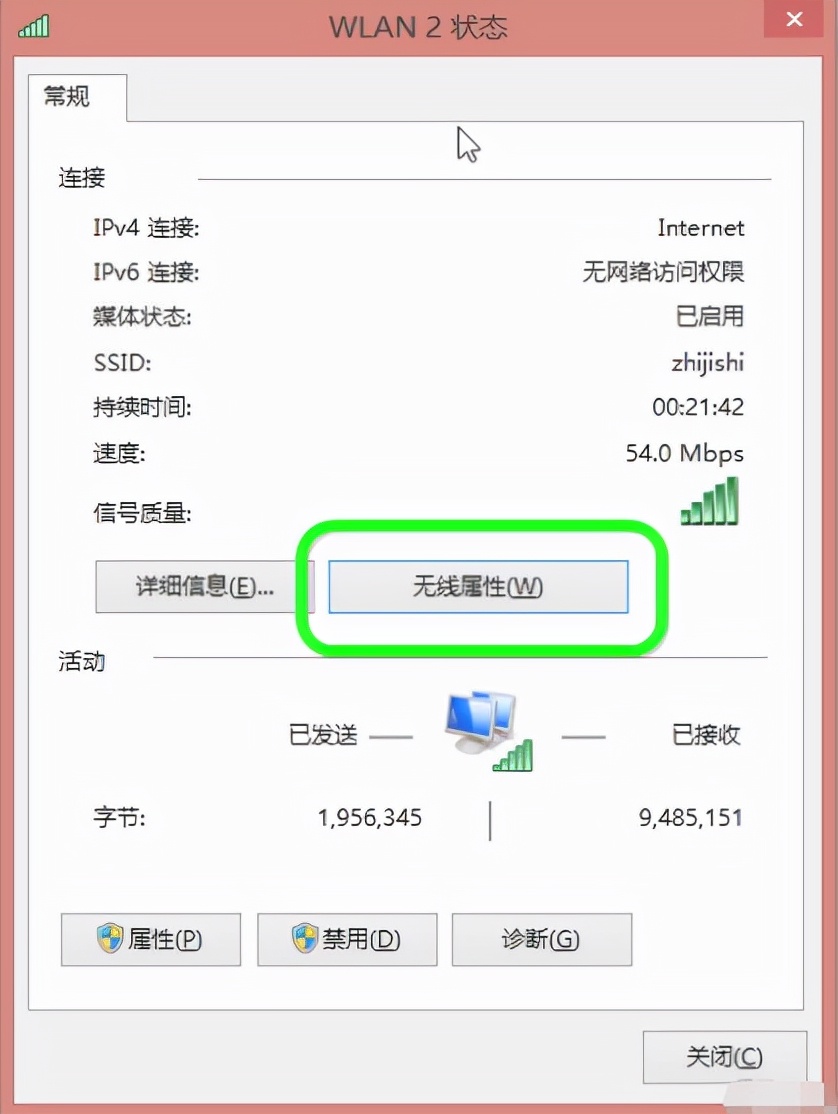This screenshot has height=1114, width=838.
Task: Open 无线属性(W) wireless properties
Action: [x=478, y=587]
